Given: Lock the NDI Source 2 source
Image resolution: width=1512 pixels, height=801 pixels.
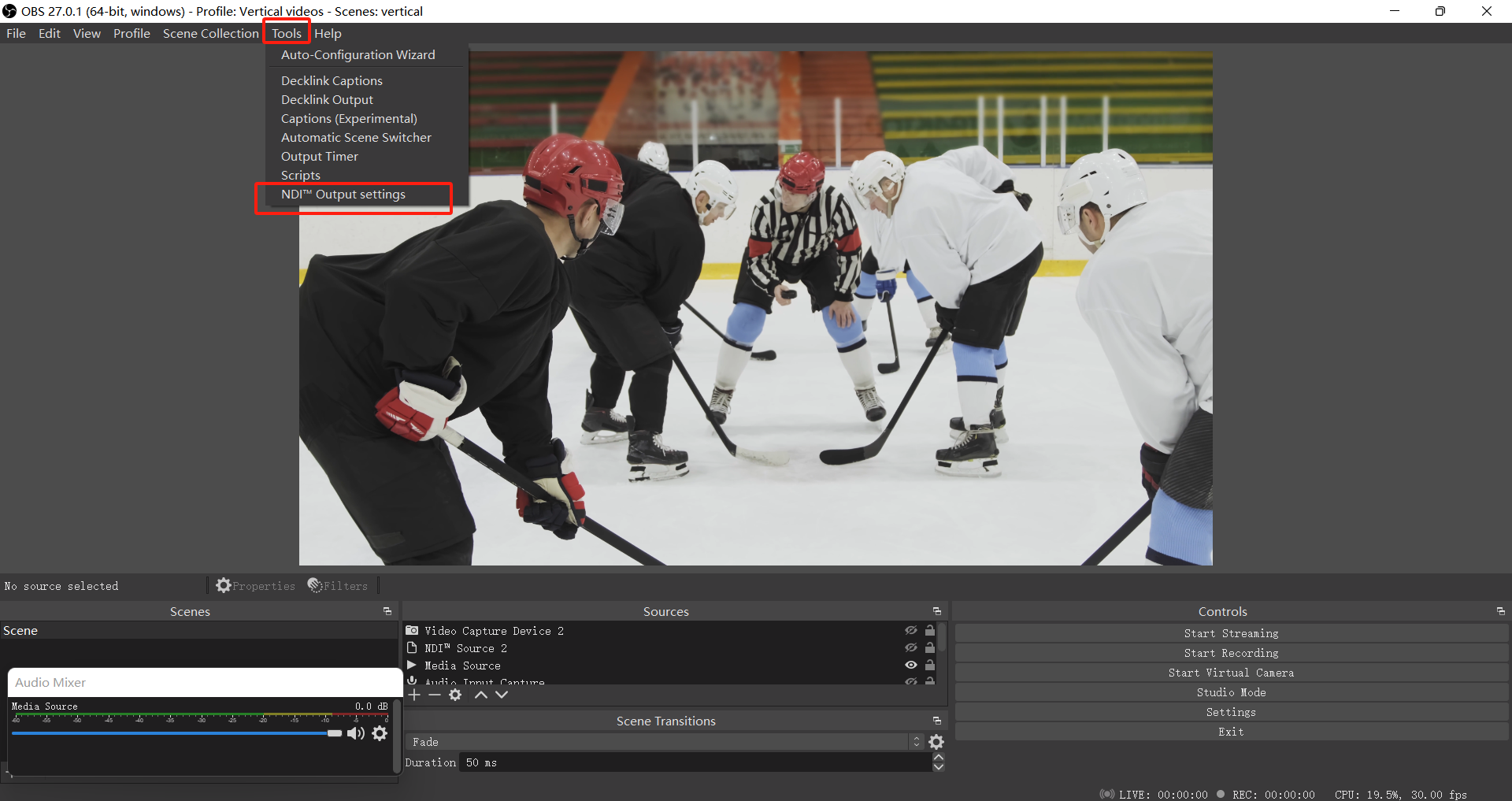Looking at the screenshot, I should point(930,647).
